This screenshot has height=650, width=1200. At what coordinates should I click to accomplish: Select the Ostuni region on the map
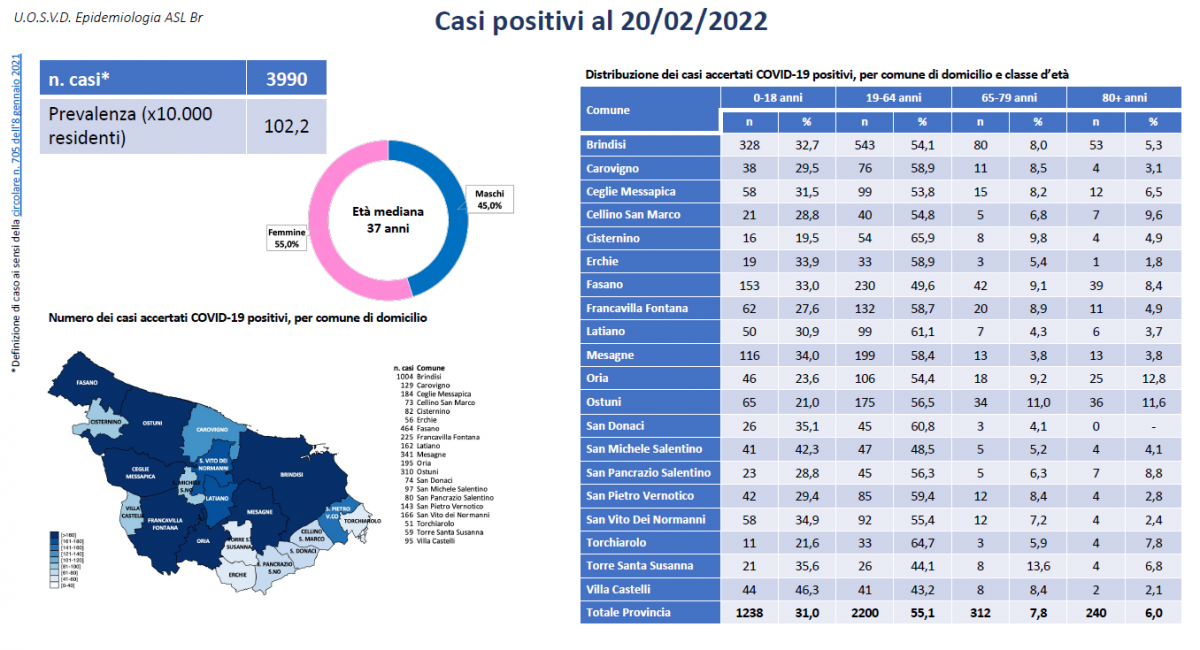point(153,424)
